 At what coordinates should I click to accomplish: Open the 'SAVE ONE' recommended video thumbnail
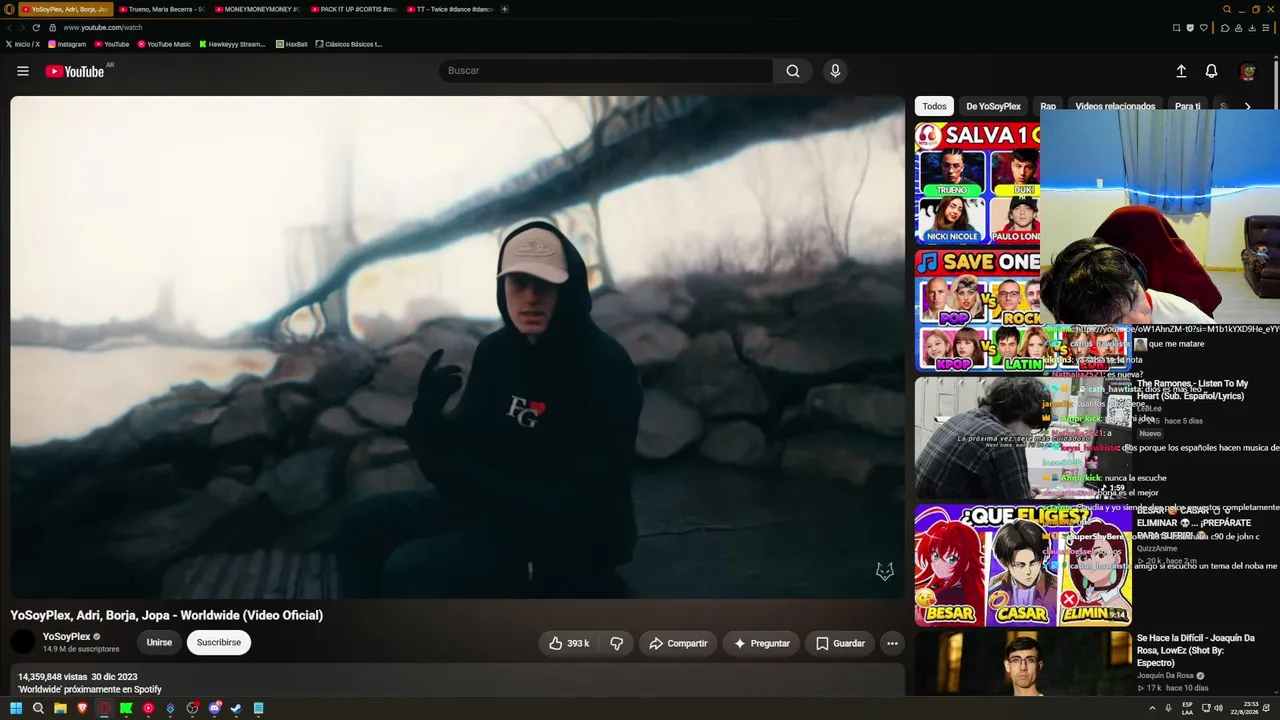click(977, 310)
